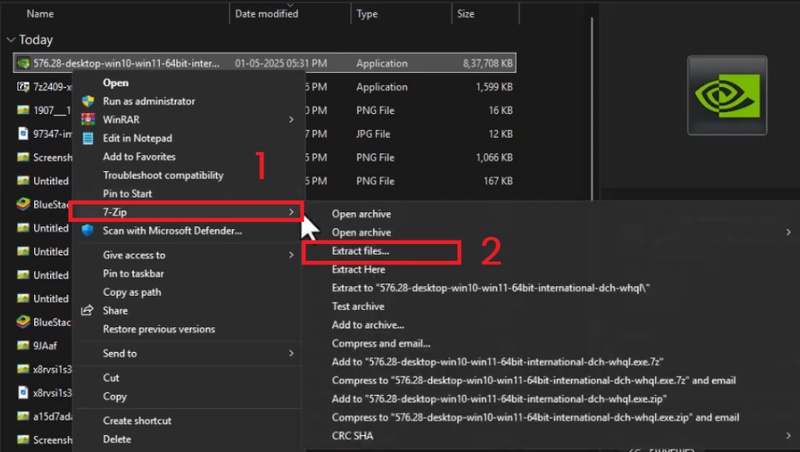Click the file list vertical scrollbar
The width and height of the screenshot is (800, 452).
point(592,109)
